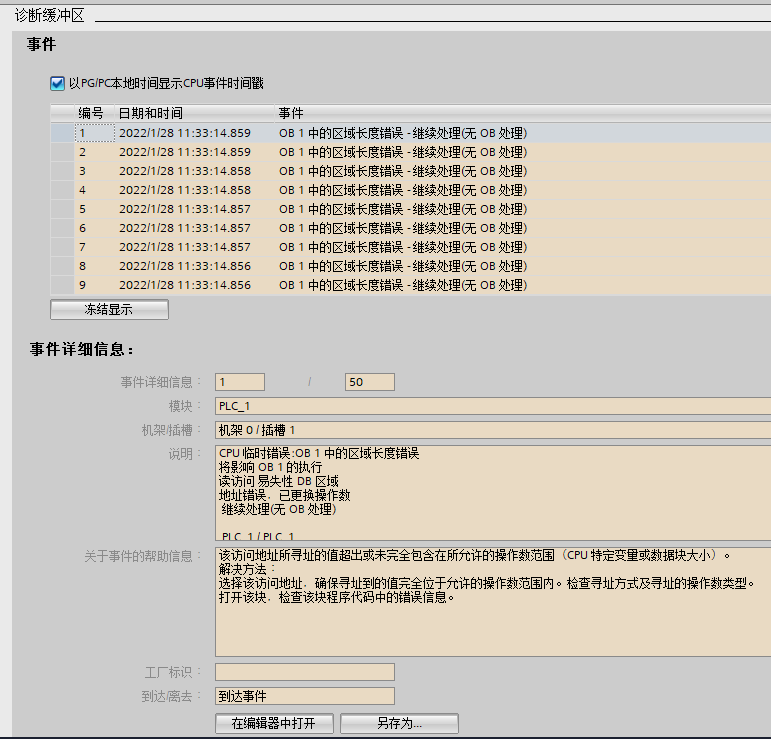Select event row number 1
The height and width of the screenshot is (739, 771).
(411, 133)
